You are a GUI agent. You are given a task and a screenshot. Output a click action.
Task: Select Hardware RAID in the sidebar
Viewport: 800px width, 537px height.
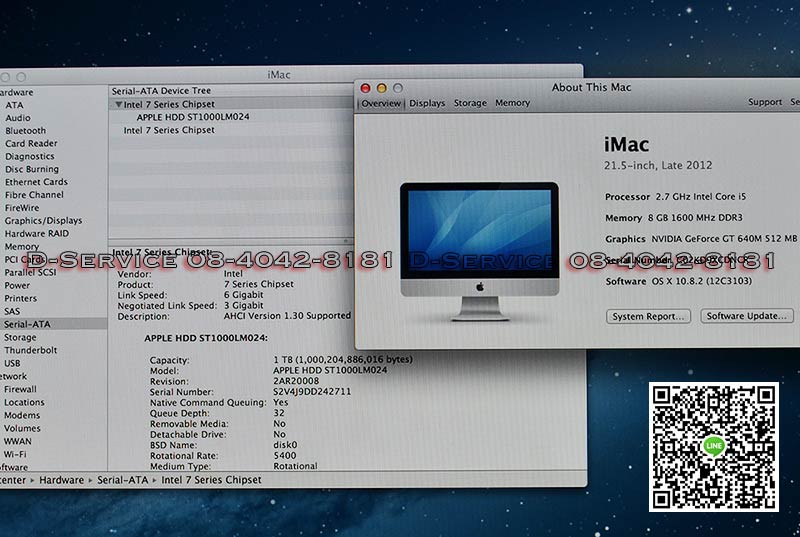click(37, 234)
